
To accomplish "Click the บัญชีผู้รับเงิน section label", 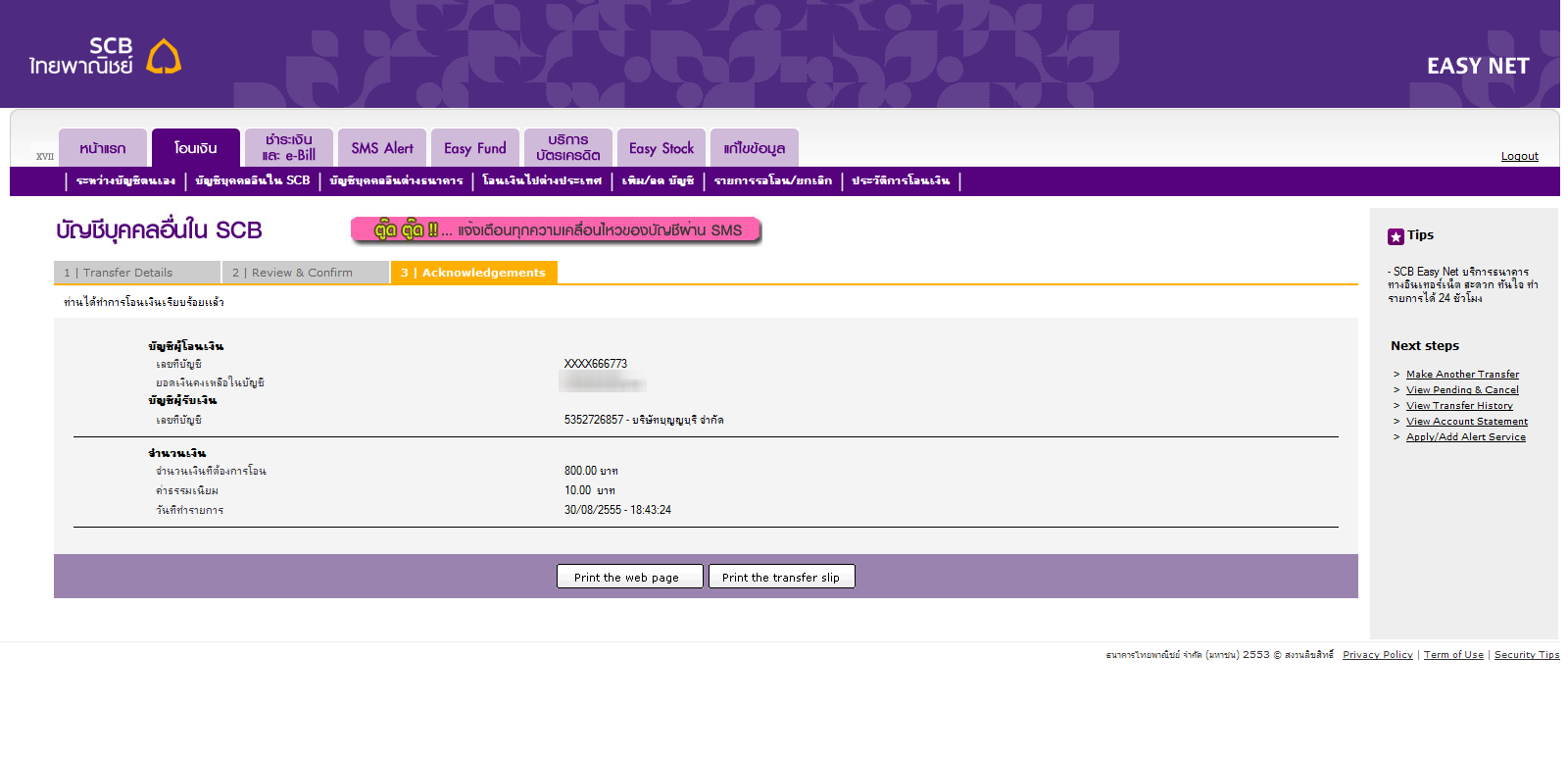I will coord(182,400).
